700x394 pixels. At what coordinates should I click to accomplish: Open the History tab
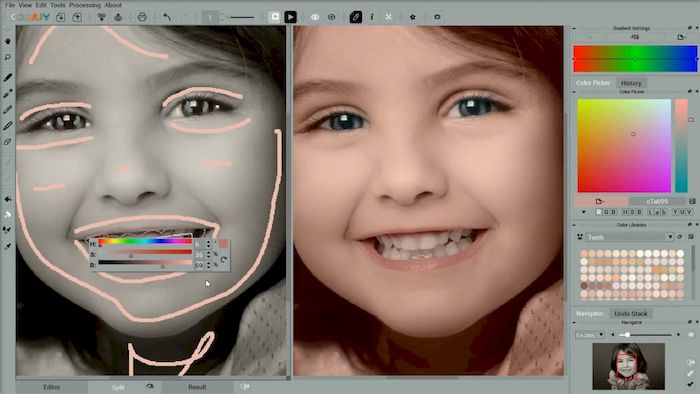pos(631,83)
